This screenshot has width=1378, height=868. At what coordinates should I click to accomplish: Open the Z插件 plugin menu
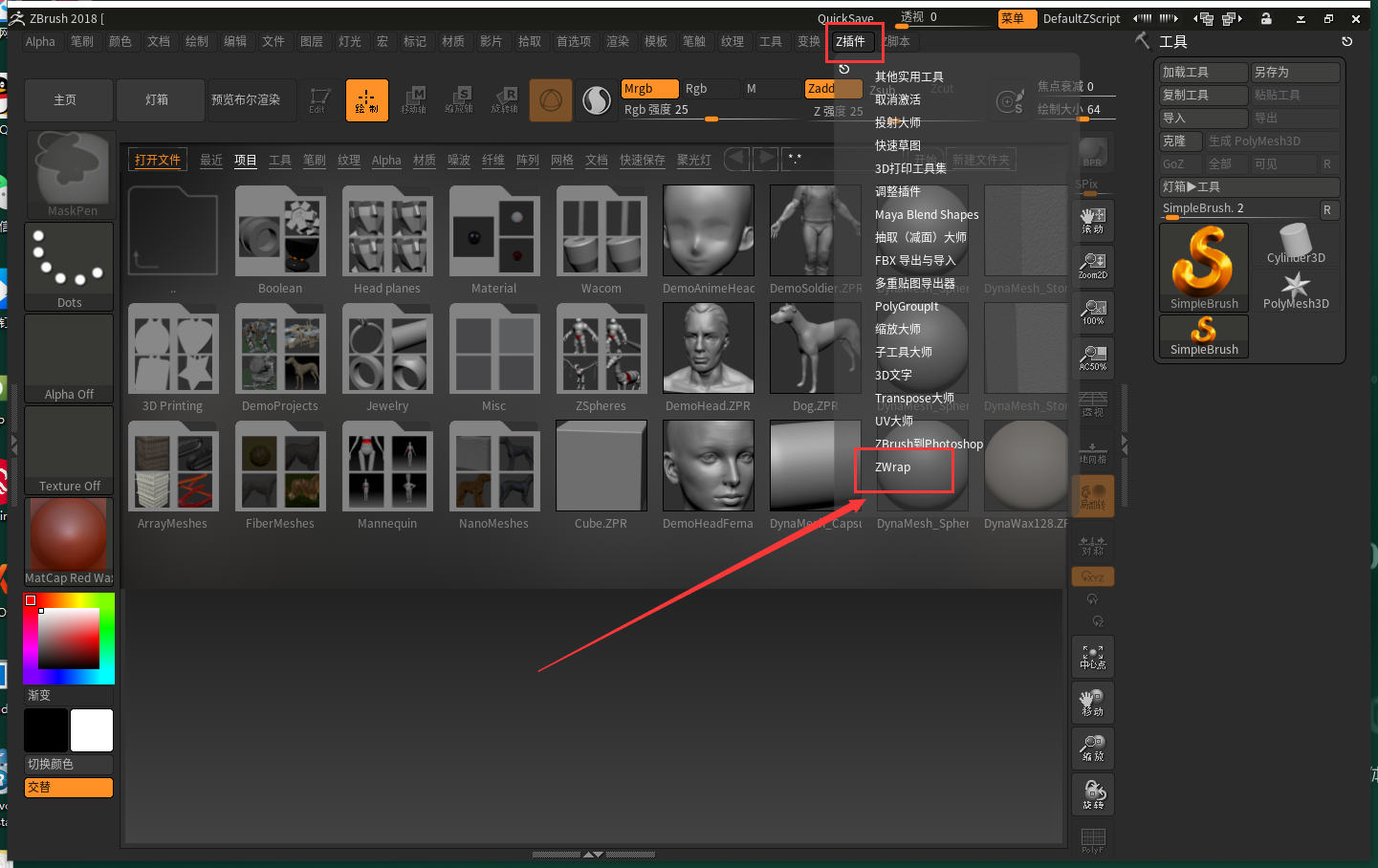[x=850, y=41]
